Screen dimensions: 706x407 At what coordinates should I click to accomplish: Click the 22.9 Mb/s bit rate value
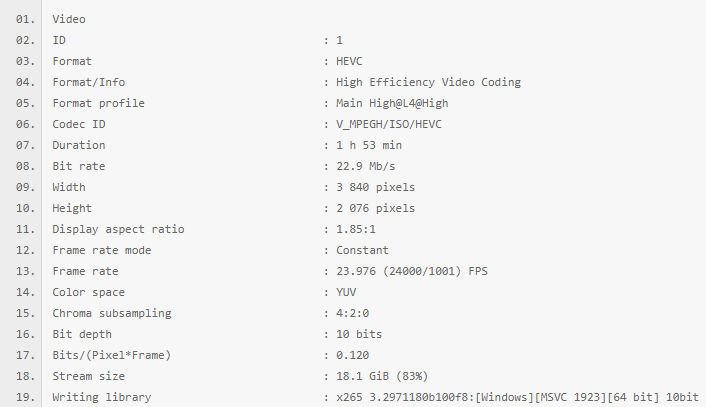coord(368,166)
